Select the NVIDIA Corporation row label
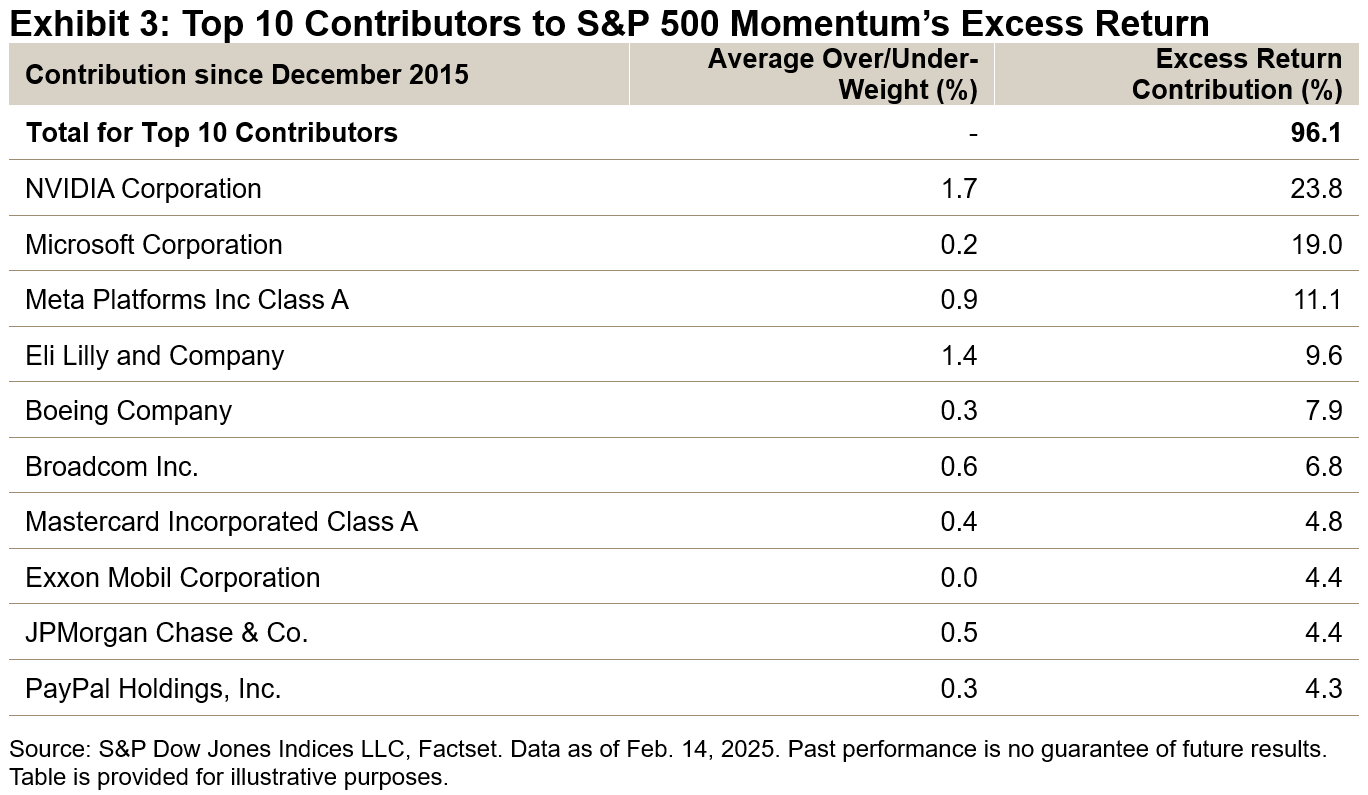 click(x=143, y=189)
